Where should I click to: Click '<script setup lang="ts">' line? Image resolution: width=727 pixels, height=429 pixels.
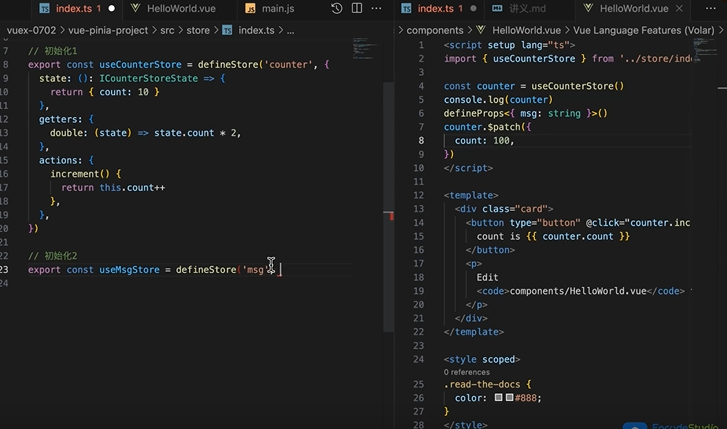509,45
